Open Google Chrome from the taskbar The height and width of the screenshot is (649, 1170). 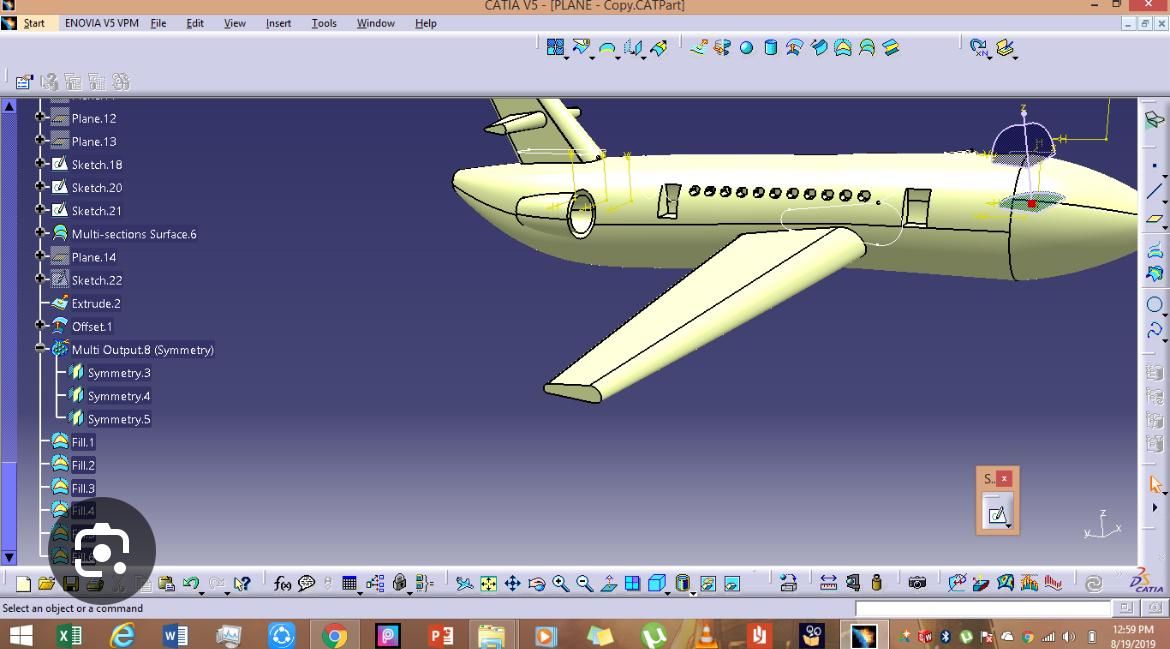334,635
